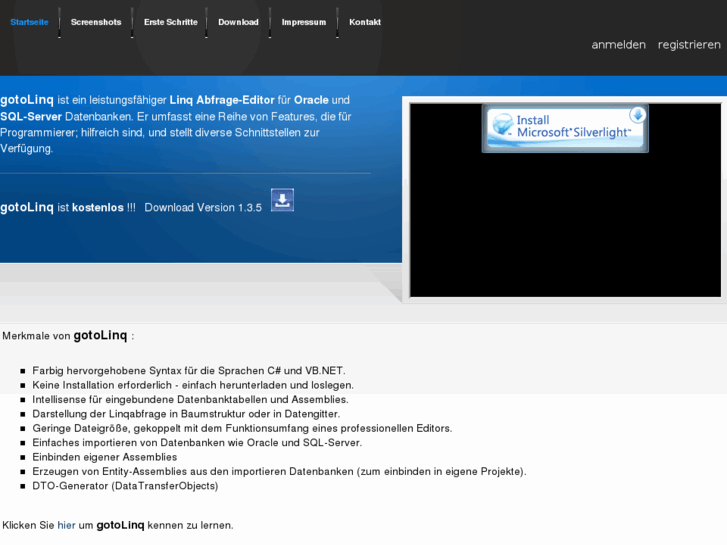727x545 pixels.
Task: Click 'Intellisense für eingebundene Datenbanktabellen' line
Action: point(190,399)
